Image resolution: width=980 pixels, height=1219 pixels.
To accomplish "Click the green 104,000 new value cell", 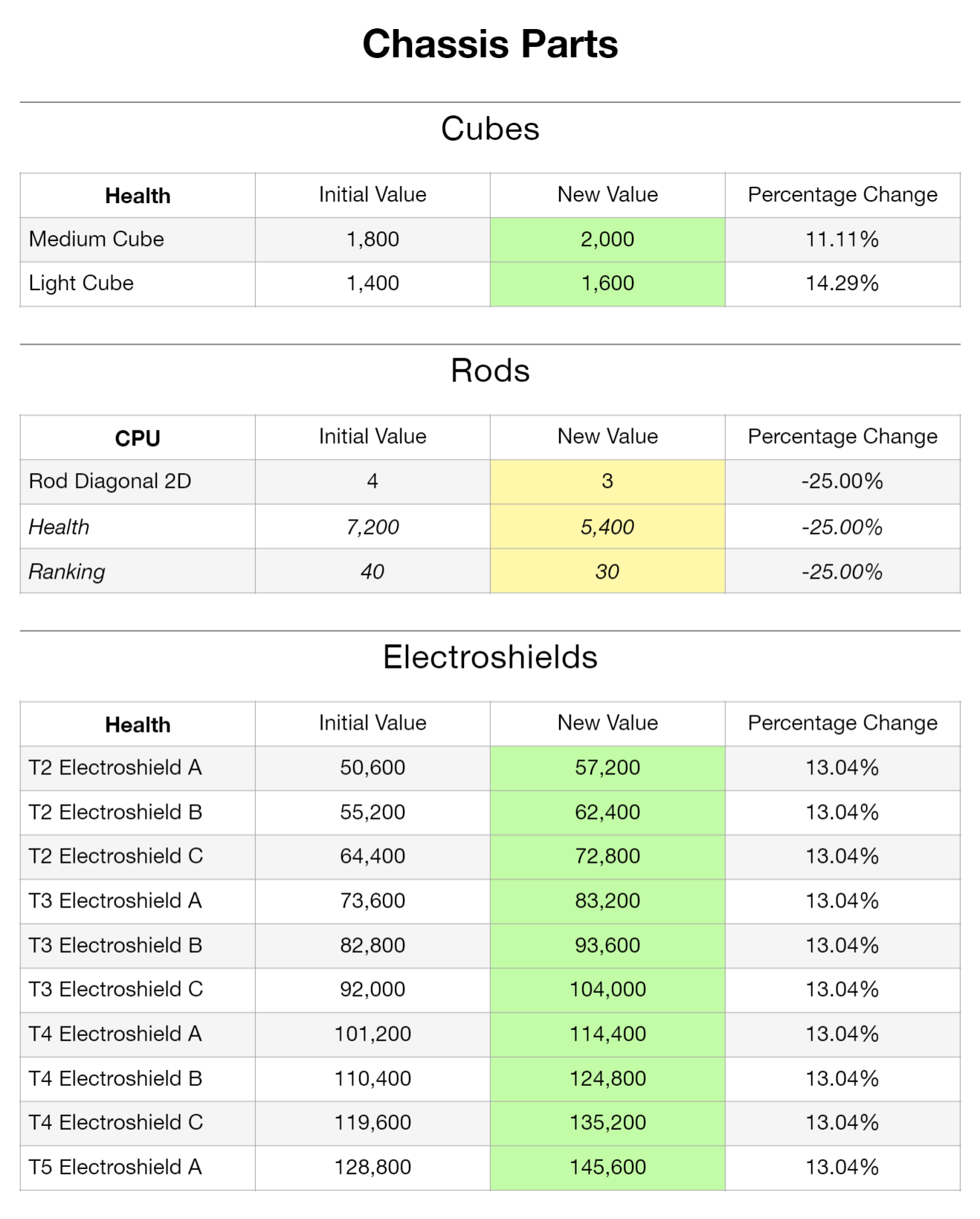I will click(607, 989).
